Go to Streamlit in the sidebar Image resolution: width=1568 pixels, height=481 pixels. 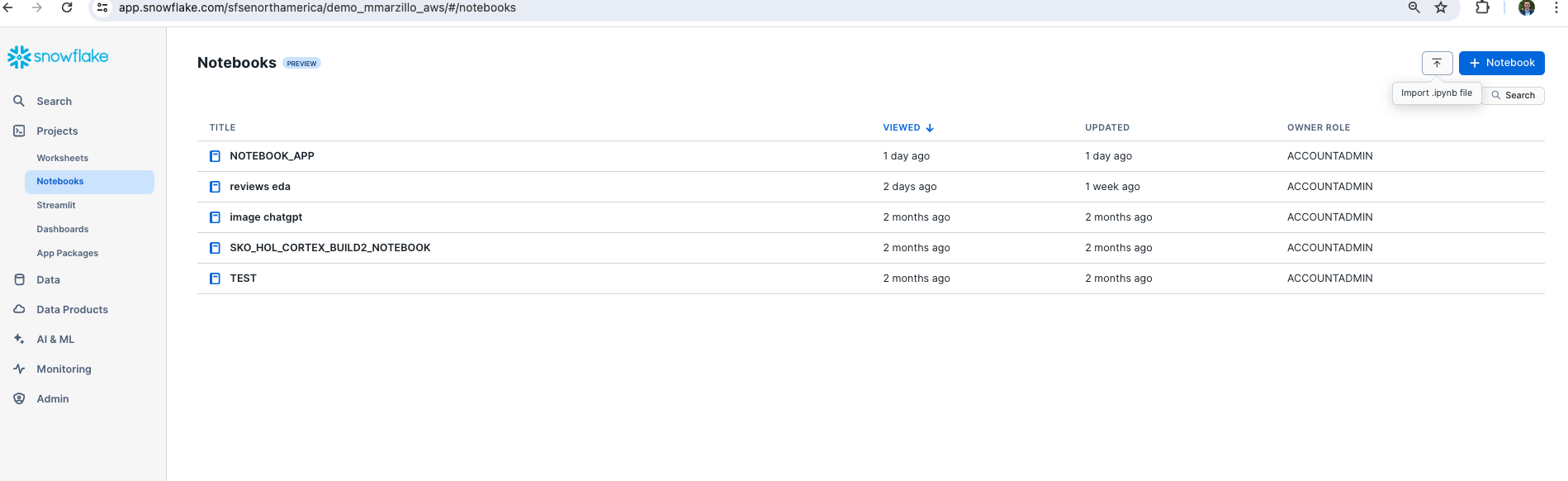click(x=56, y=205)
